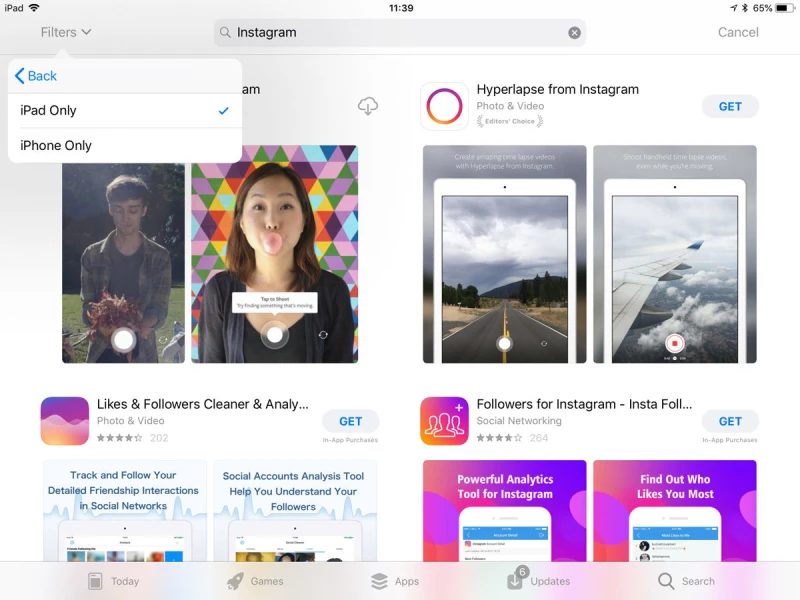Open the Hyperlapse from Instagram app icon
The image size is (800, 600).
[444, 106]
